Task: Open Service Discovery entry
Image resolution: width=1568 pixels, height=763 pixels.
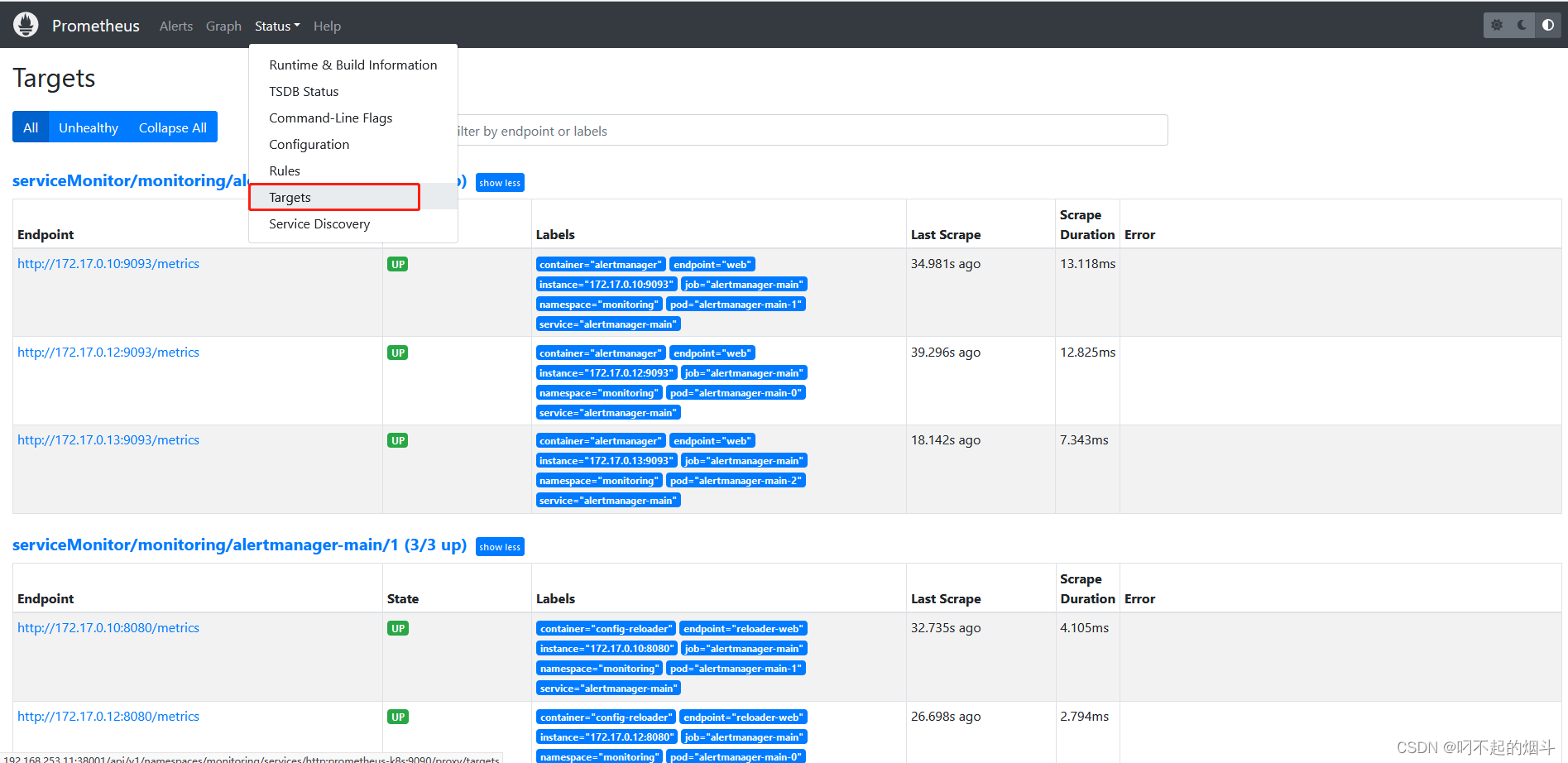Action: [x=353, y=223]
